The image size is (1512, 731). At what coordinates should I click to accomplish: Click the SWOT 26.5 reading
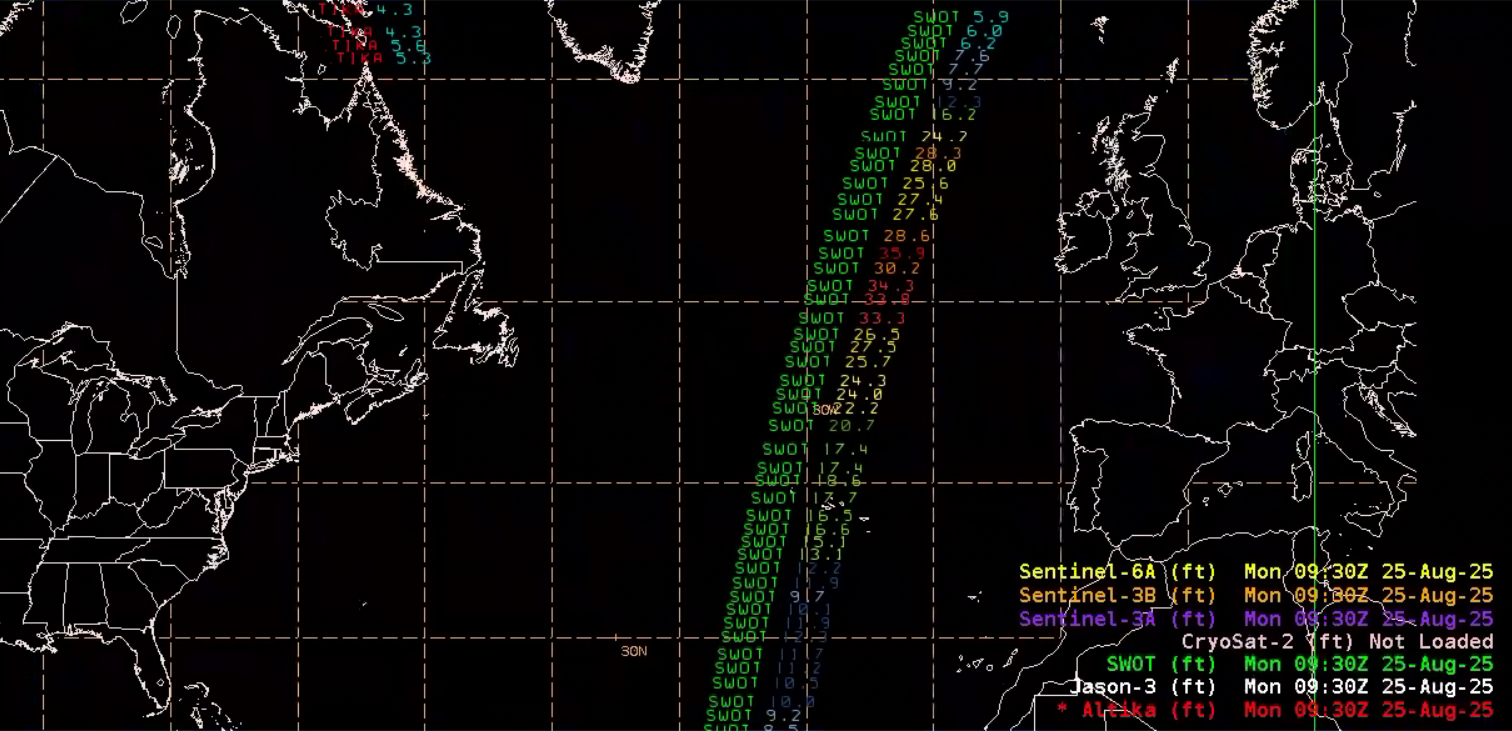click(x=846, y=334)
